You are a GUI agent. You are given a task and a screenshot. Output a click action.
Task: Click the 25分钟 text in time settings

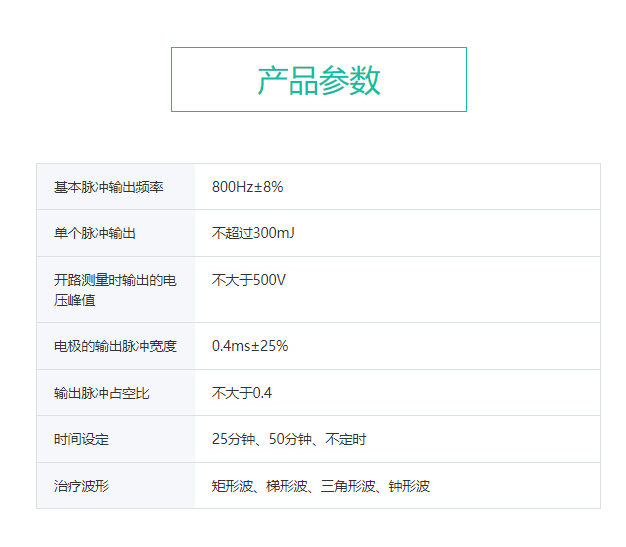tap(230, 439)
